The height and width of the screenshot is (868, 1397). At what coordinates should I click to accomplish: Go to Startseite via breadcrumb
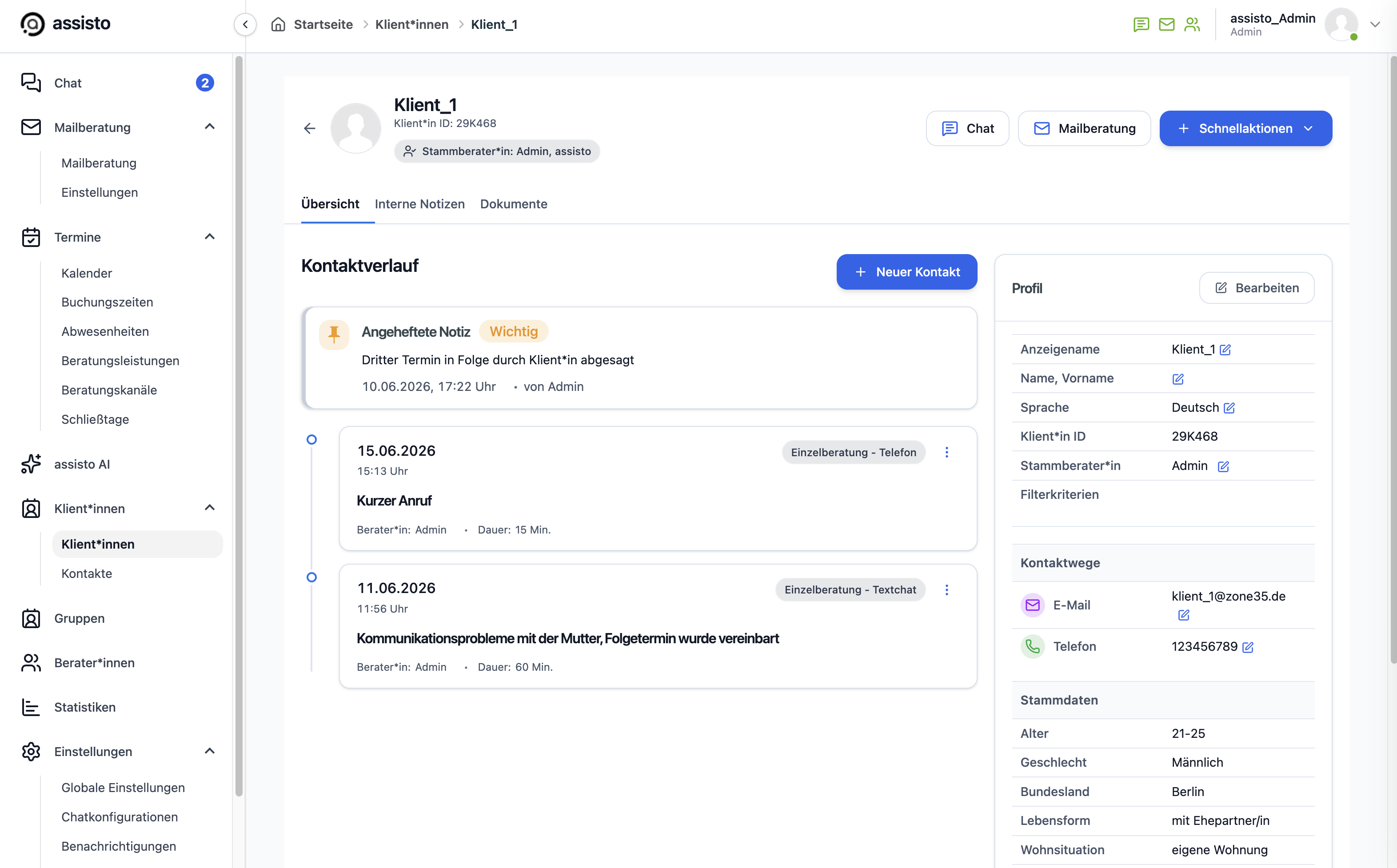(x=323, y=24)
